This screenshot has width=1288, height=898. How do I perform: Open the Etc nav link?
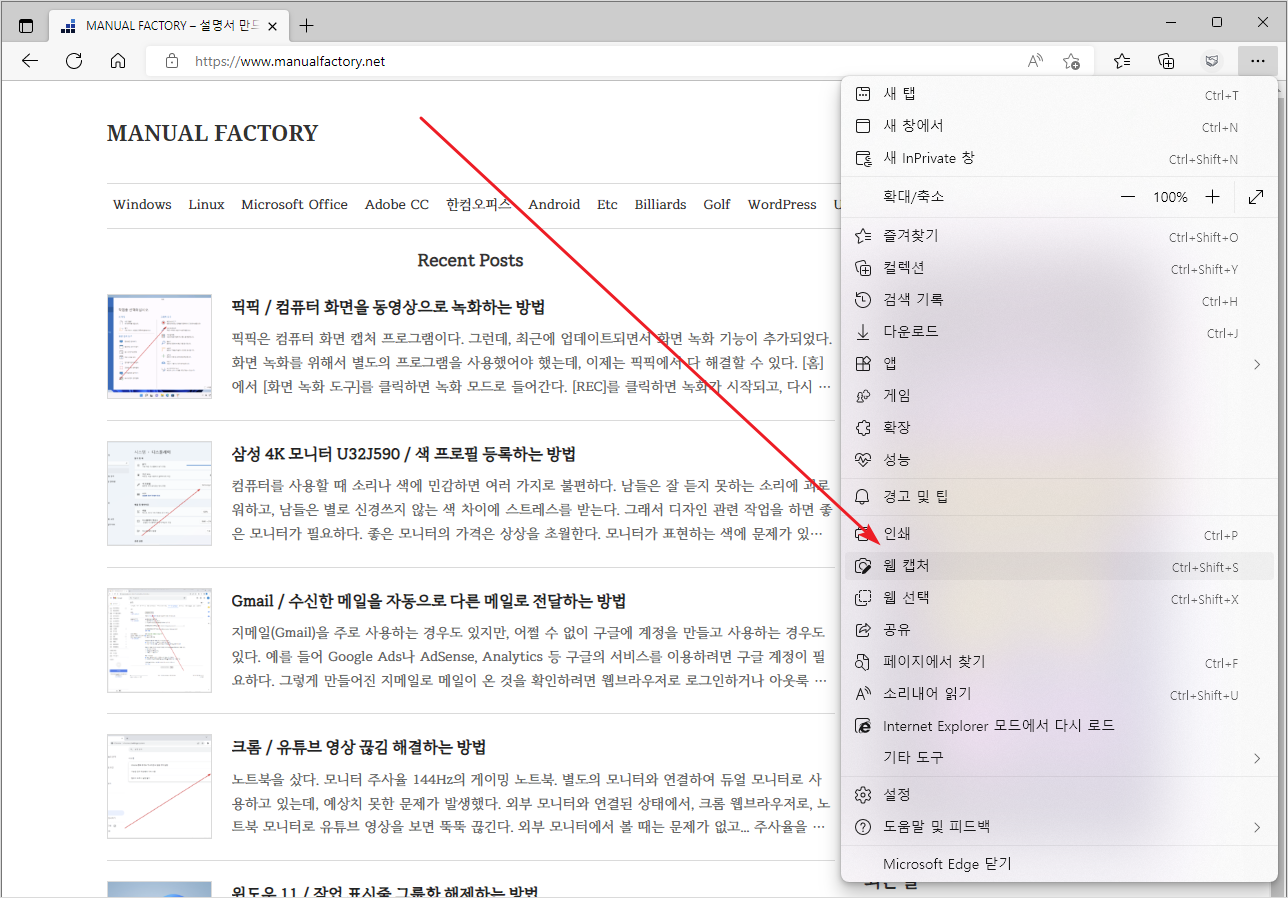(607, 204)
